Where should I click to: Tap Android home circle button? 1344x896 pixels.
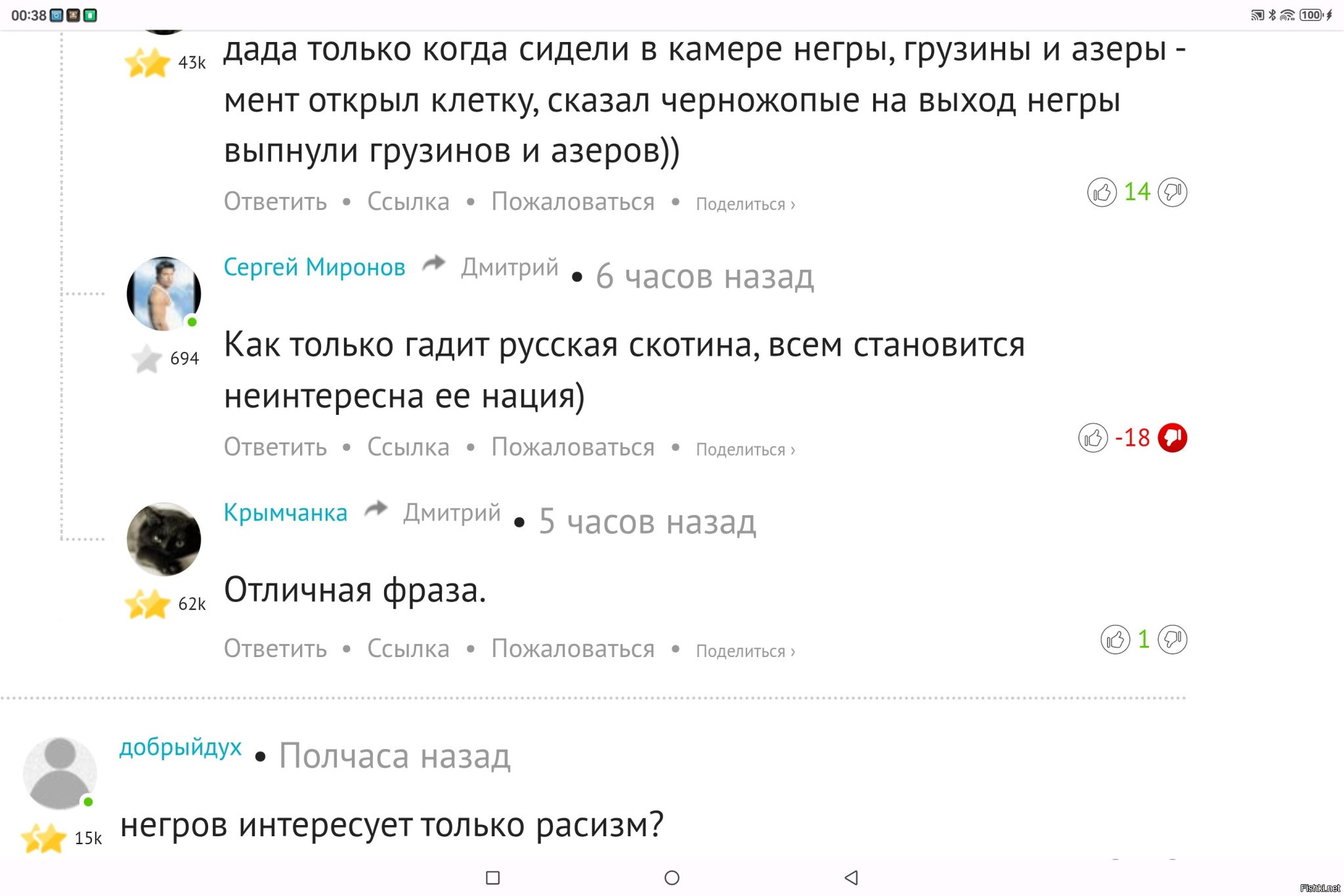pos(672,878)
